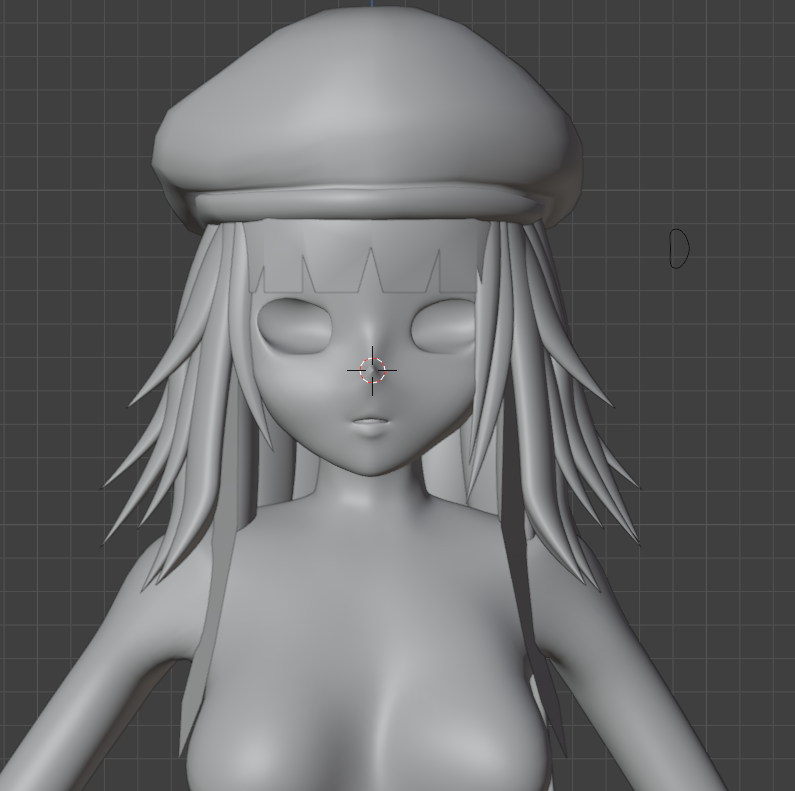Click the 3D cursor crosshair on the nose

point(373,371)
